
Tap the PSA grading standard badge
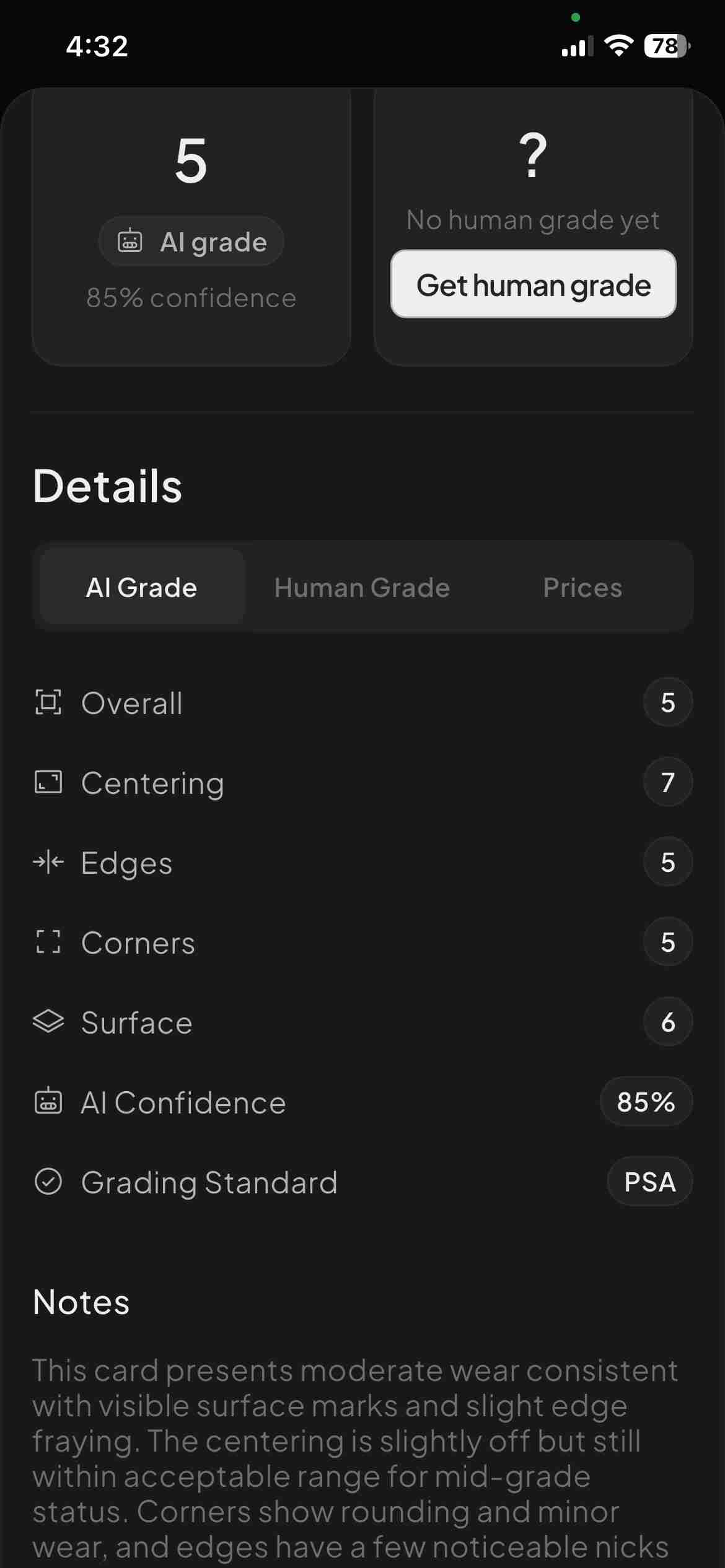[649, 1182]
